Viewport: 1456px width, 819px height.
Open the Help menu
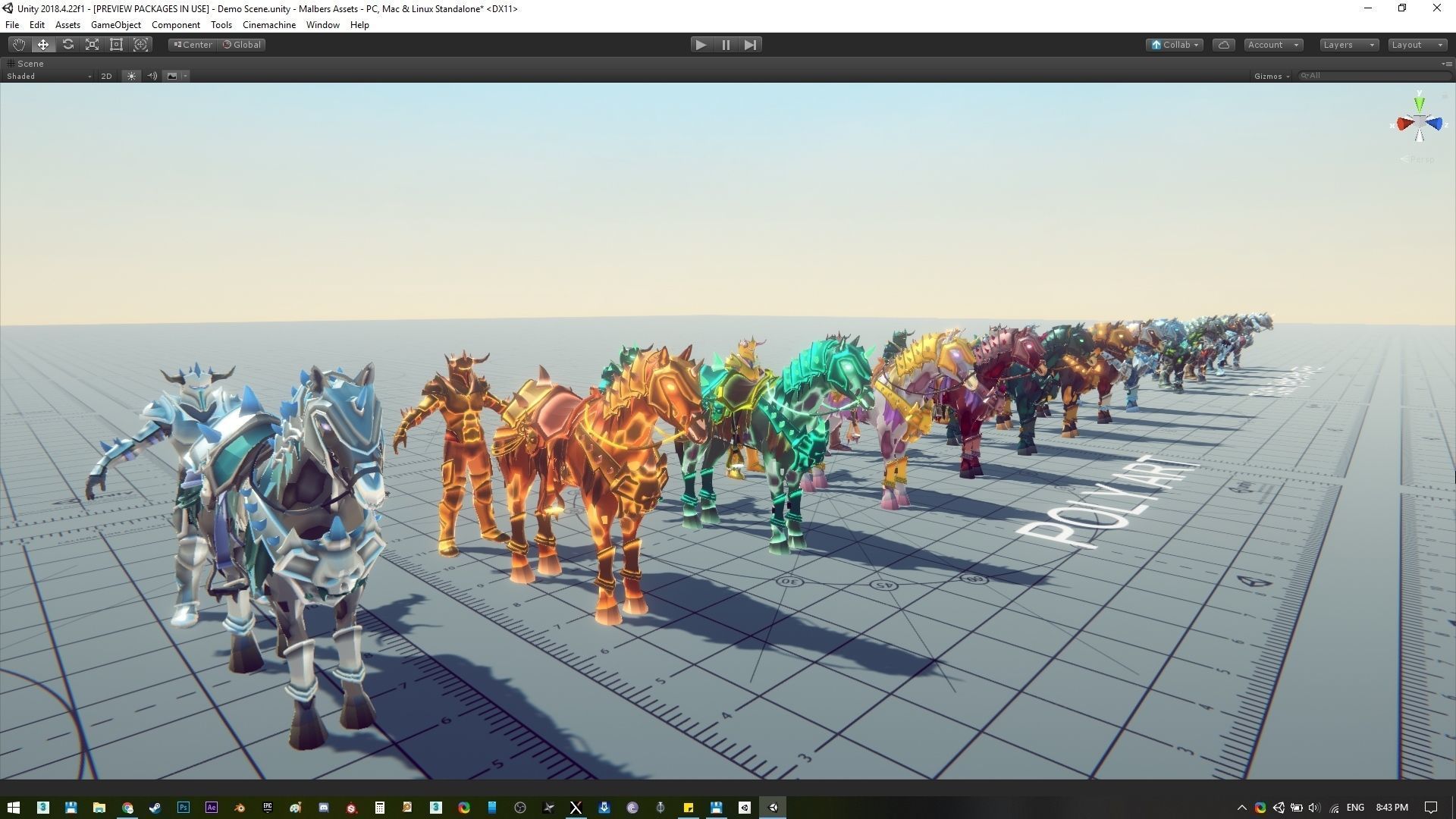coord(359,25)
